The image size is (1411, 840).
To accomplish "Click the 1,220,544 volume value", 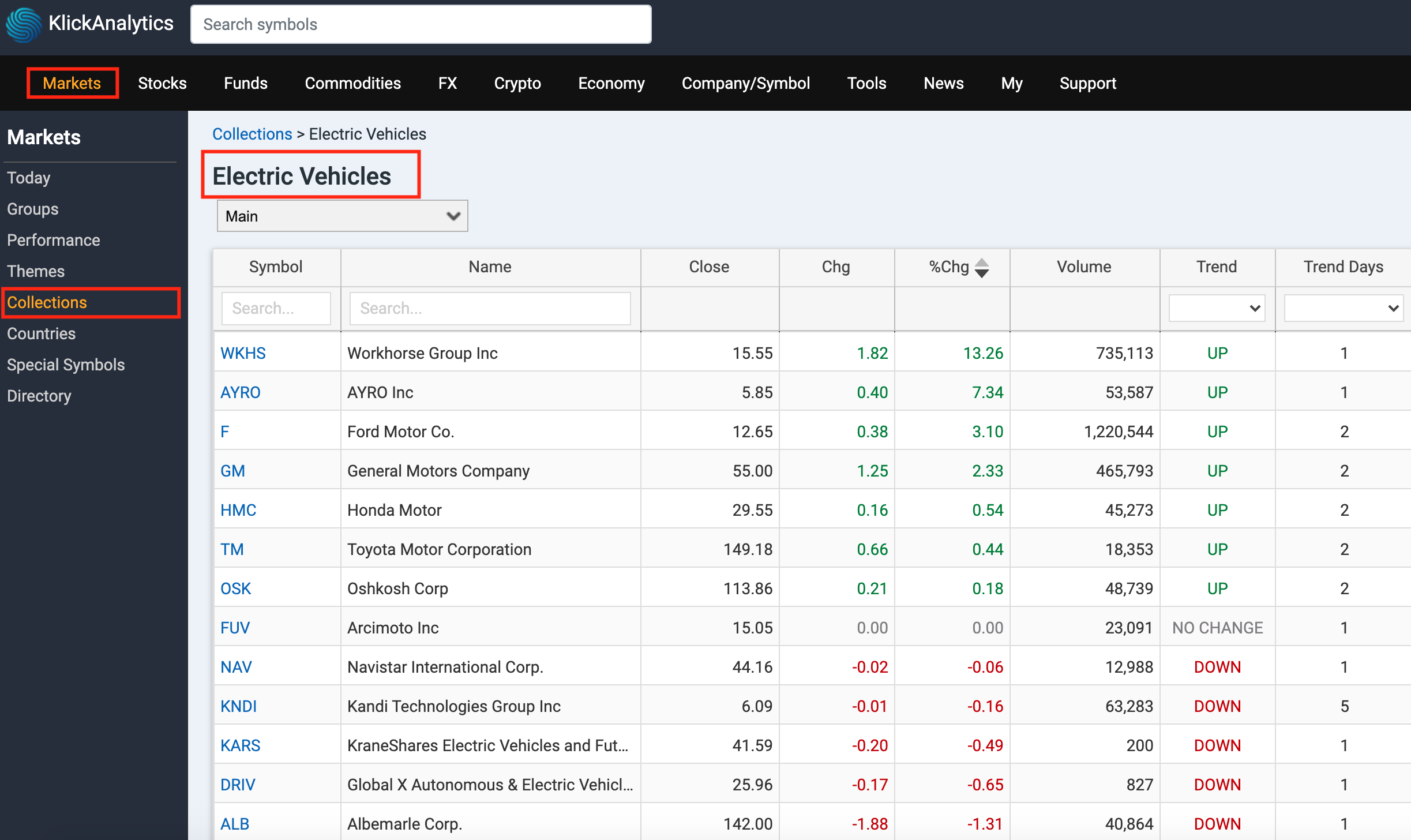I will [x=1119, y=432].
